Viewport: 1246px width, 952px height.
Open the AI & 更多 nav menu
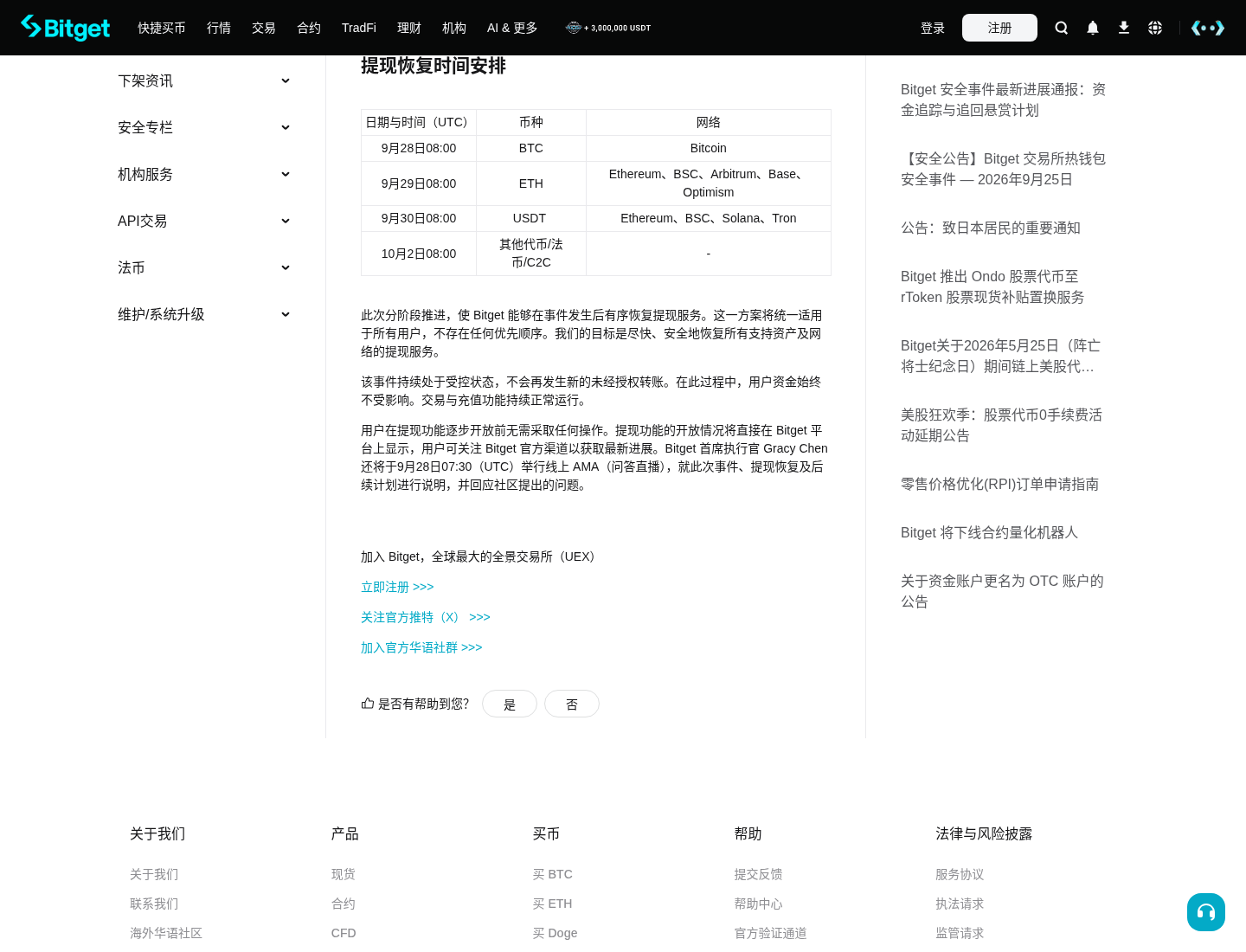(512, 28)
